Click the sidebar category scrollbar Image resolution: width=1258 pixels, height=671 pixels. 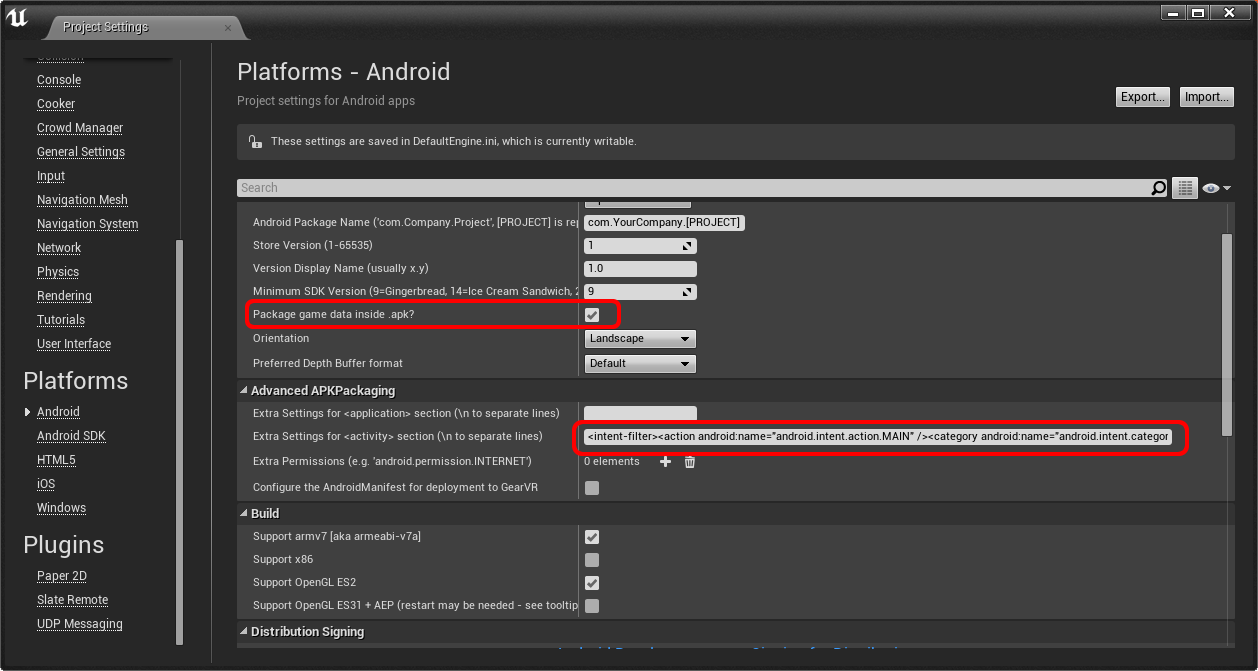click(180, 443)
